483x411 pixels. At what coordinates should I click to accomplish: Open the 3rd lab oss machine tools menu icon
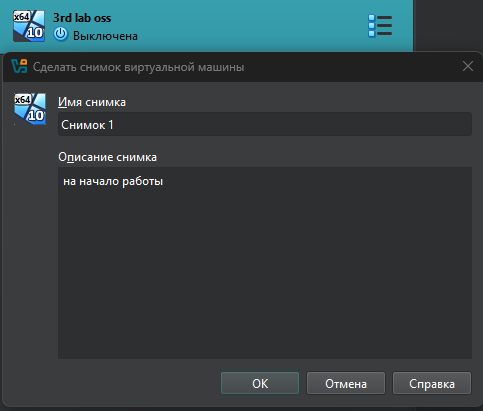point(380,26)
